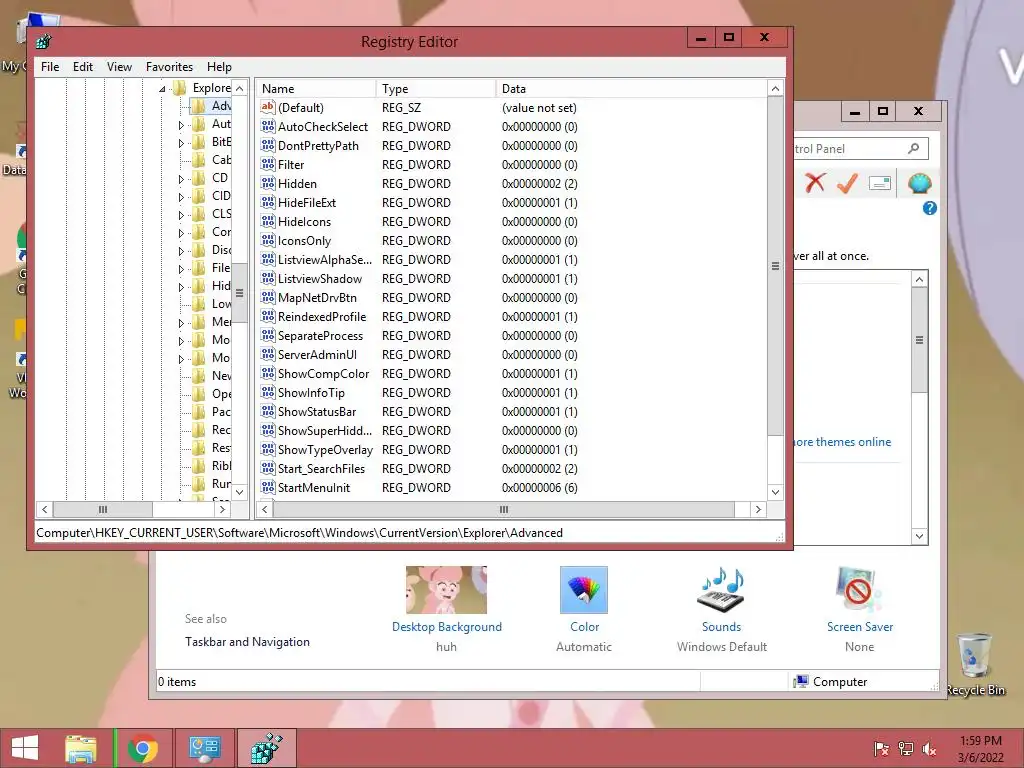Click the more themes online link
The width and height of the screenshot is (1024, 768).
point(842,441)
